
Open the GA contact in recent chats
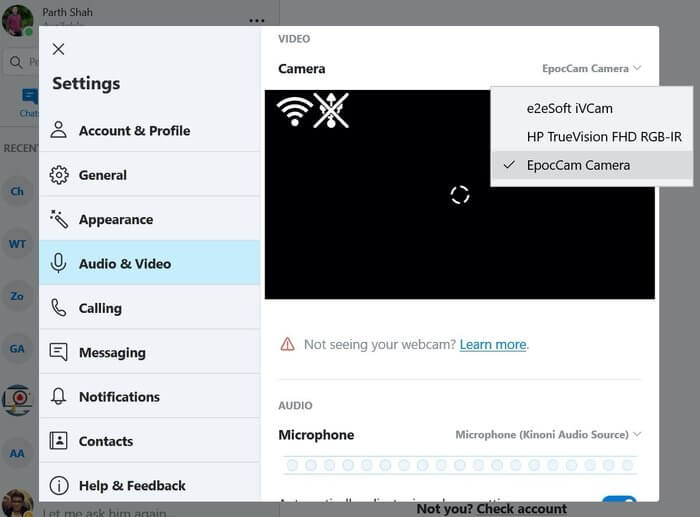pyautogui.click(x=17, y=349)
